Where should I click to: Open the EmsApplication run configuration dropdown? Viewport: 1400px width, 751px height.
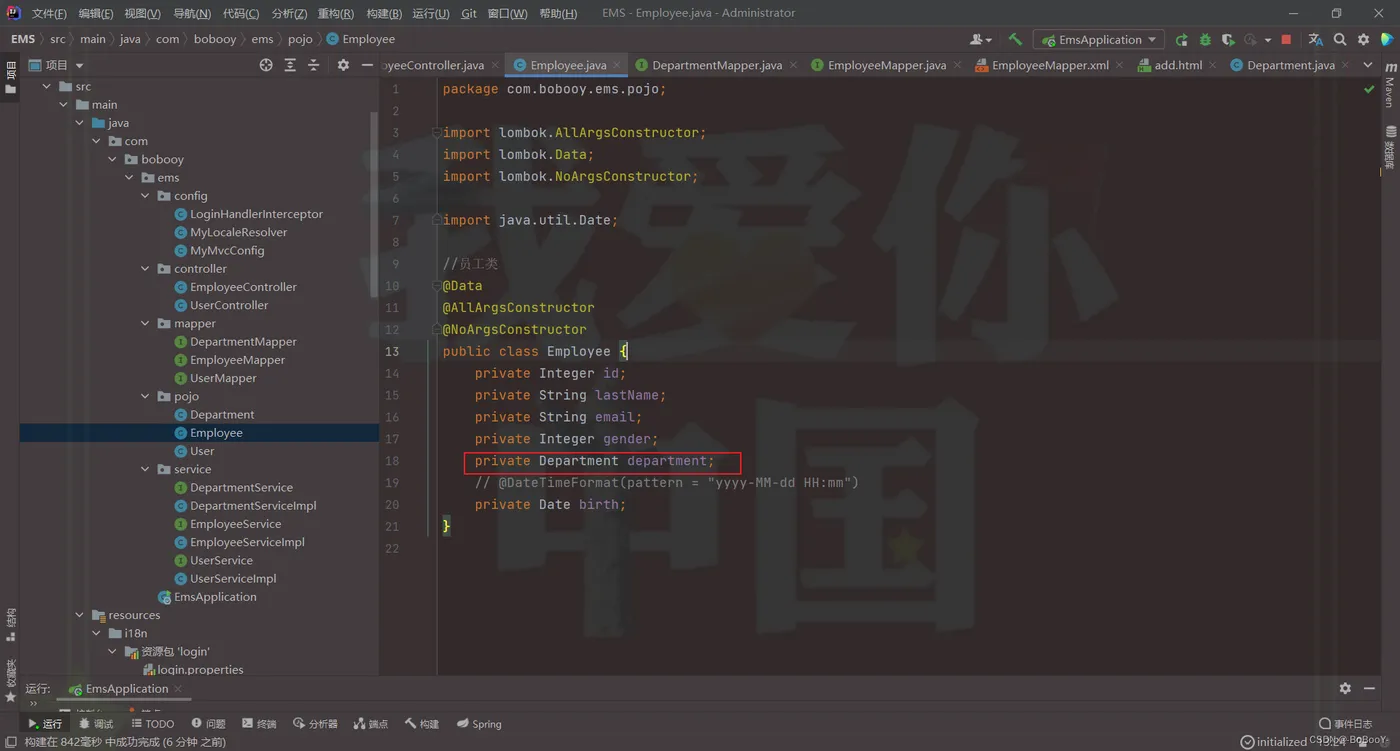tap(1099, 40)
